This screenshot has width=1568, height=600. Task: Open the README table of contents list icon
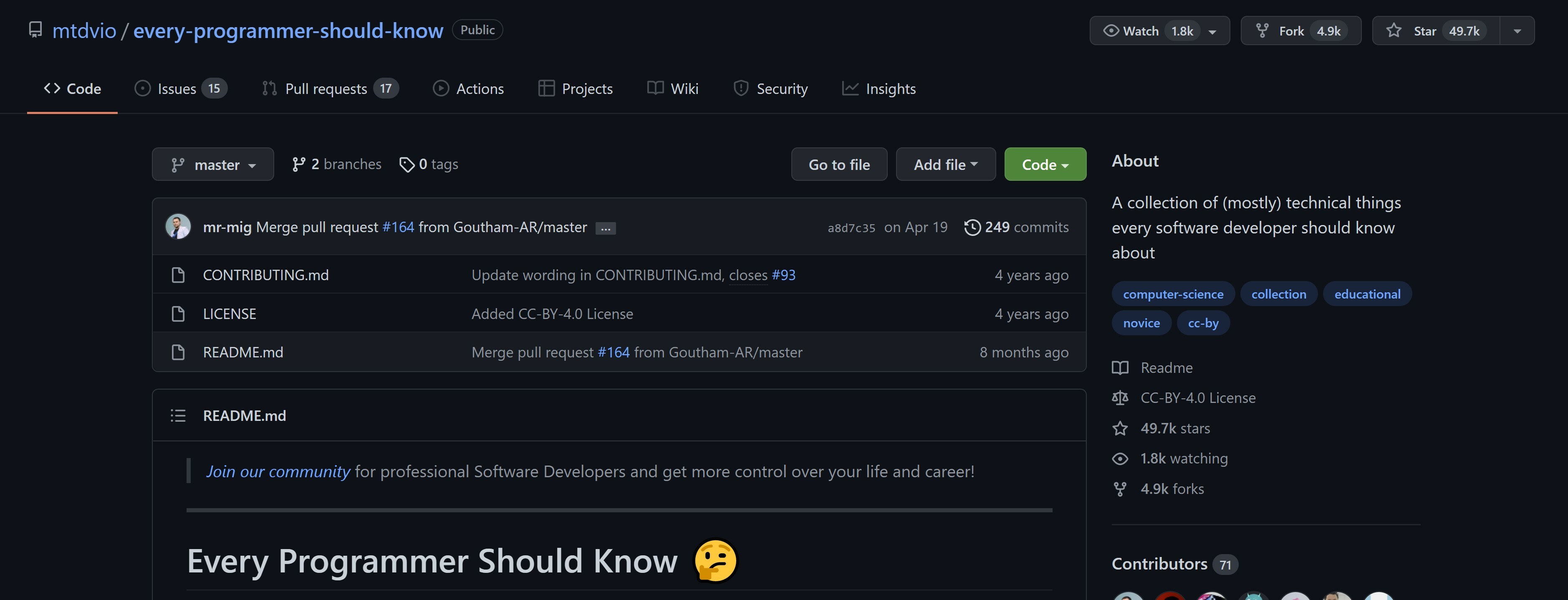tap(178, 415)
